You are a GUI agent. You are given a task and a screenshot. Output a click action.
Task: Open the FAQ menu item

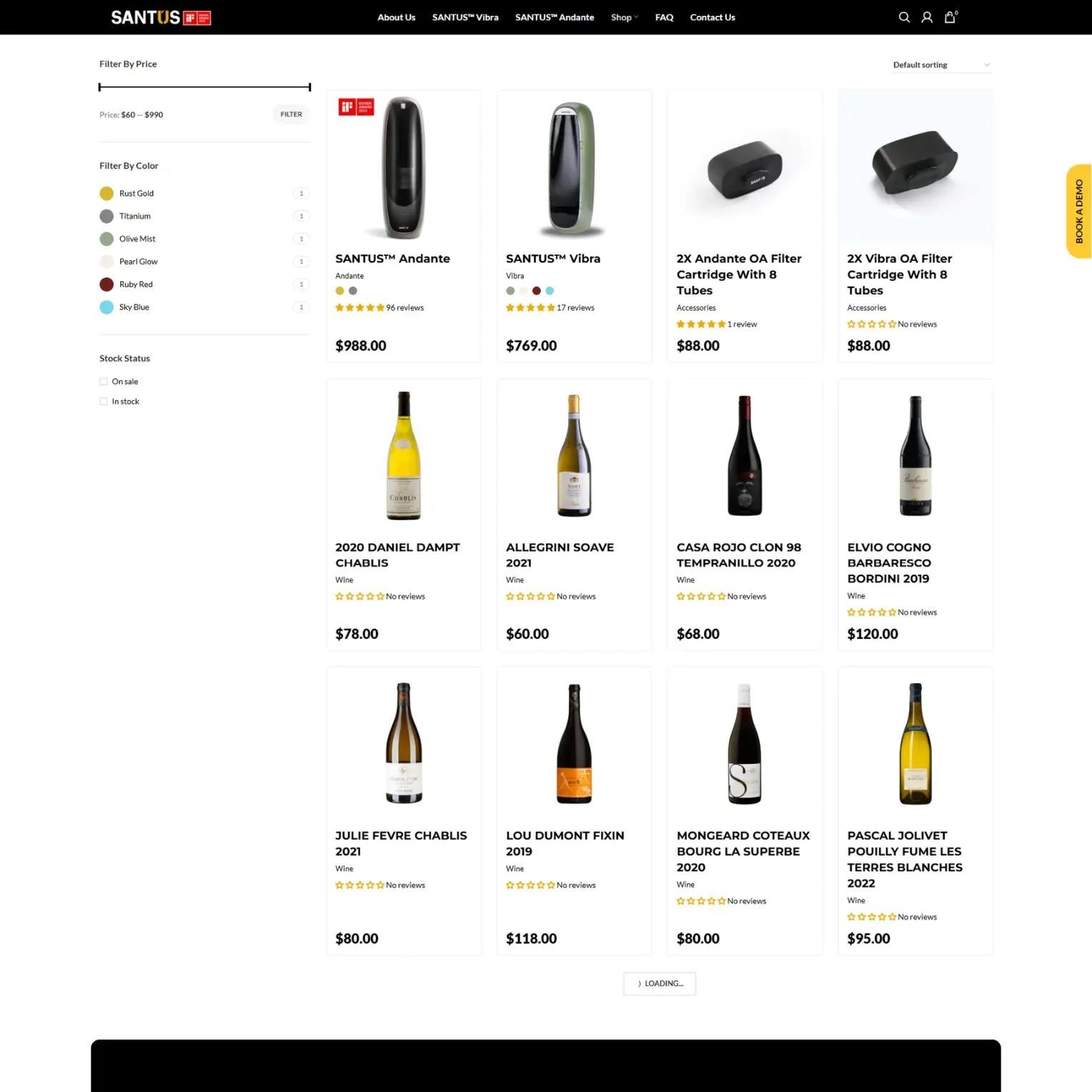click(x=664, y=17)
